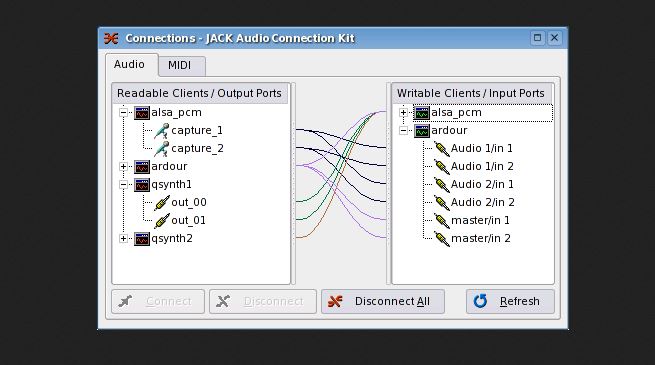Image resolution: width=655 pixels, height=365 pixels.
Task: Select Audio 1/in 1 input port
Action: (x=482, y=149)
